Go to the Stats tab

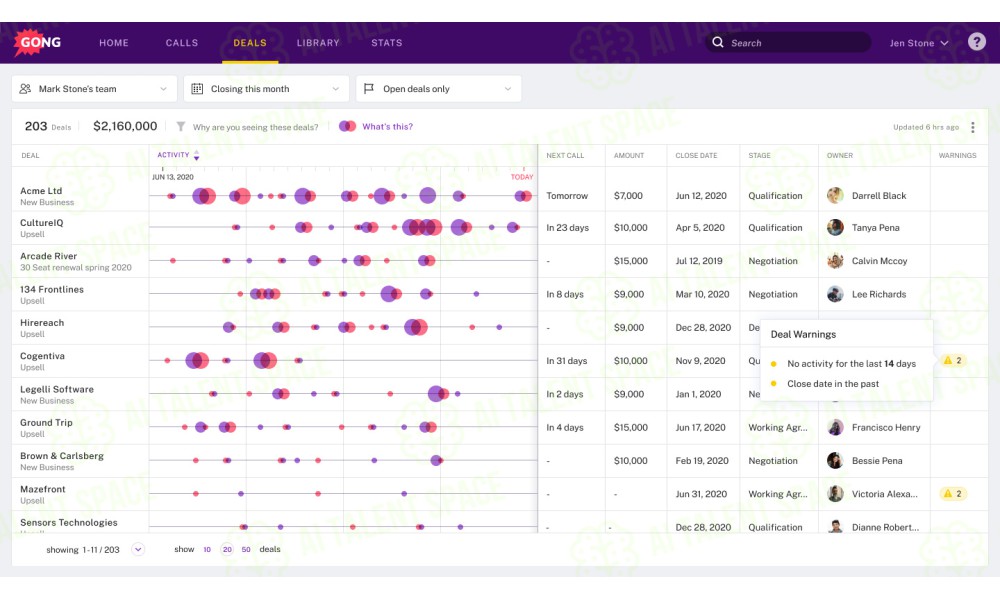pyautogui.click(x=386, y=43)
